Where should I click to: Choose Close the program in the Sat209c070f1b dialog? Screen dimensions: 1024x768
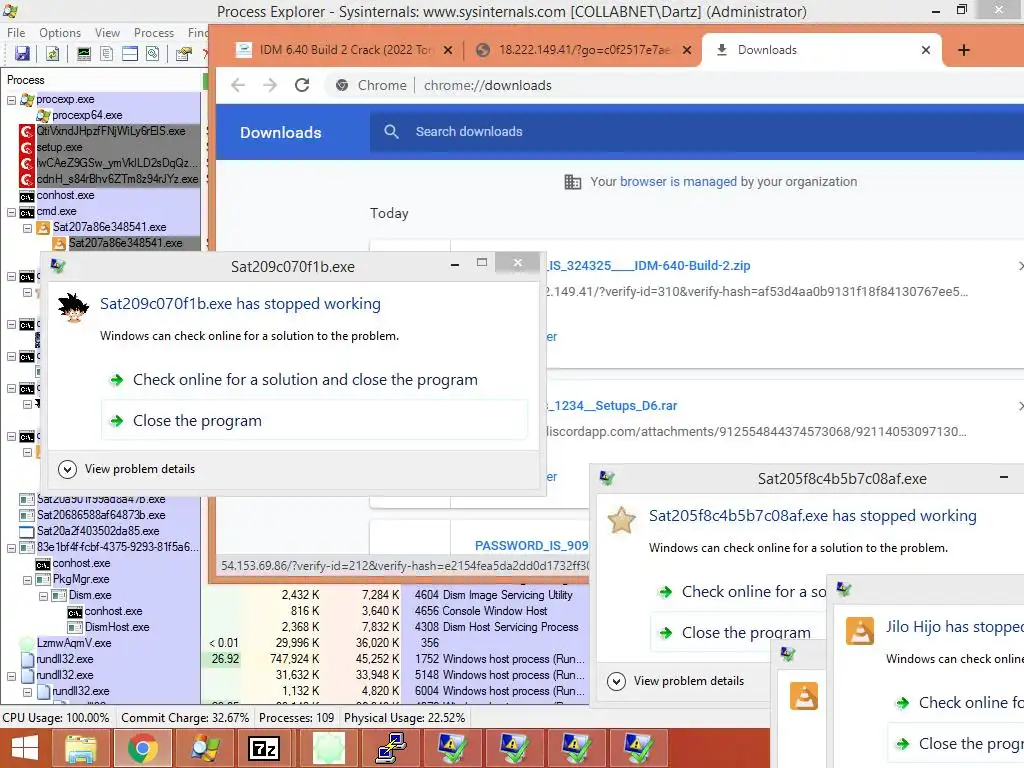[315, 421]
